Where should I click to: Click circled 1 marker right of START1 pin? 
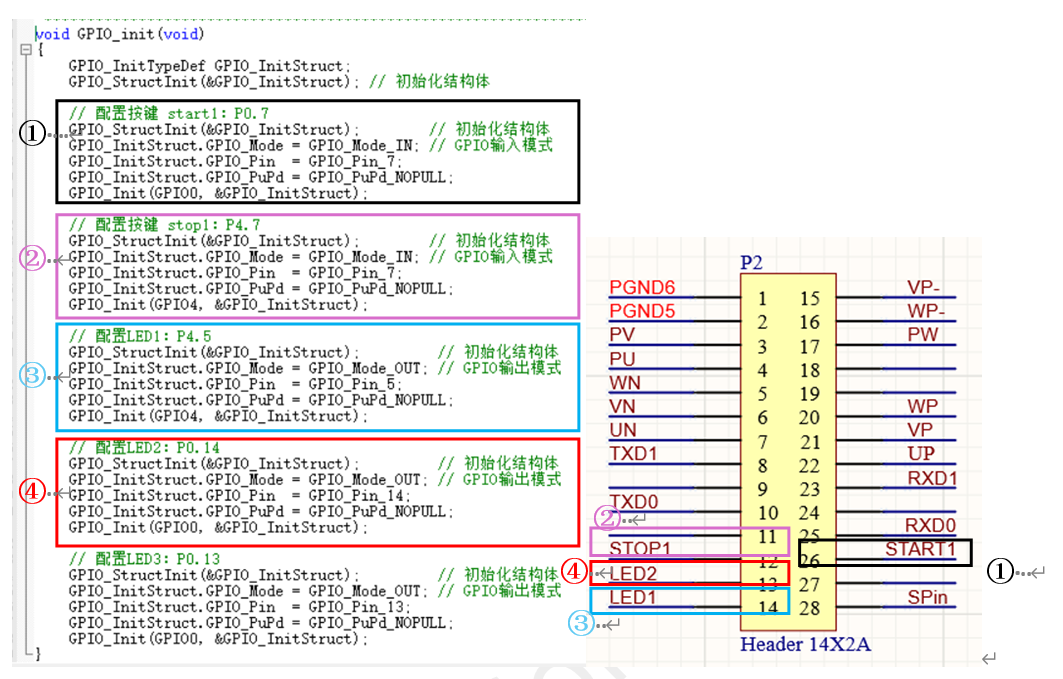(1001, 571)
